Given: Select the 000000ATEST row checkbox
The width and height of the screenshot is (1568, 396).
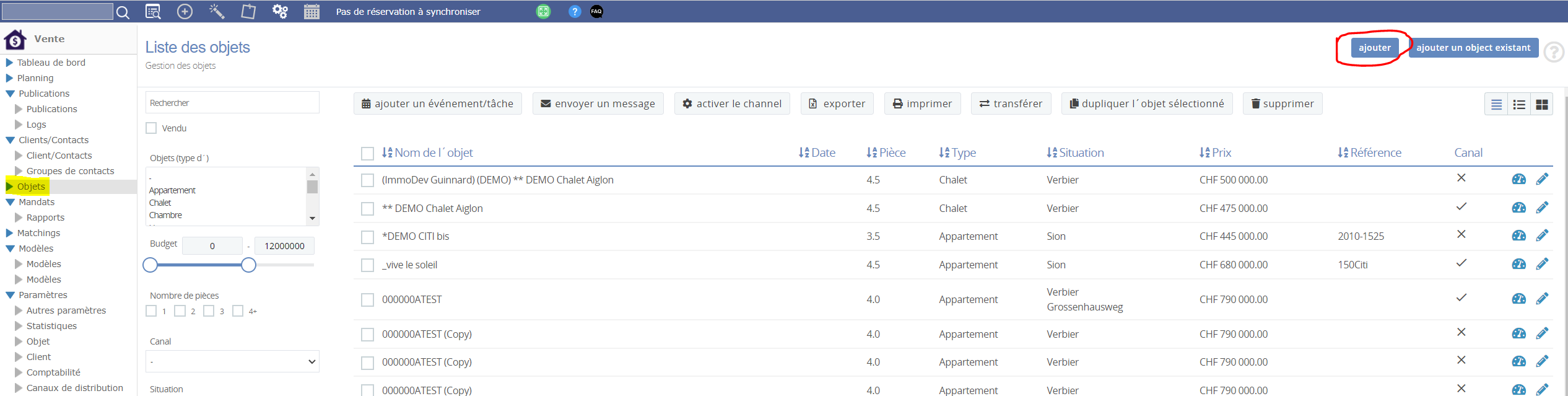Looking at the screenshot, I should [368, 300].
